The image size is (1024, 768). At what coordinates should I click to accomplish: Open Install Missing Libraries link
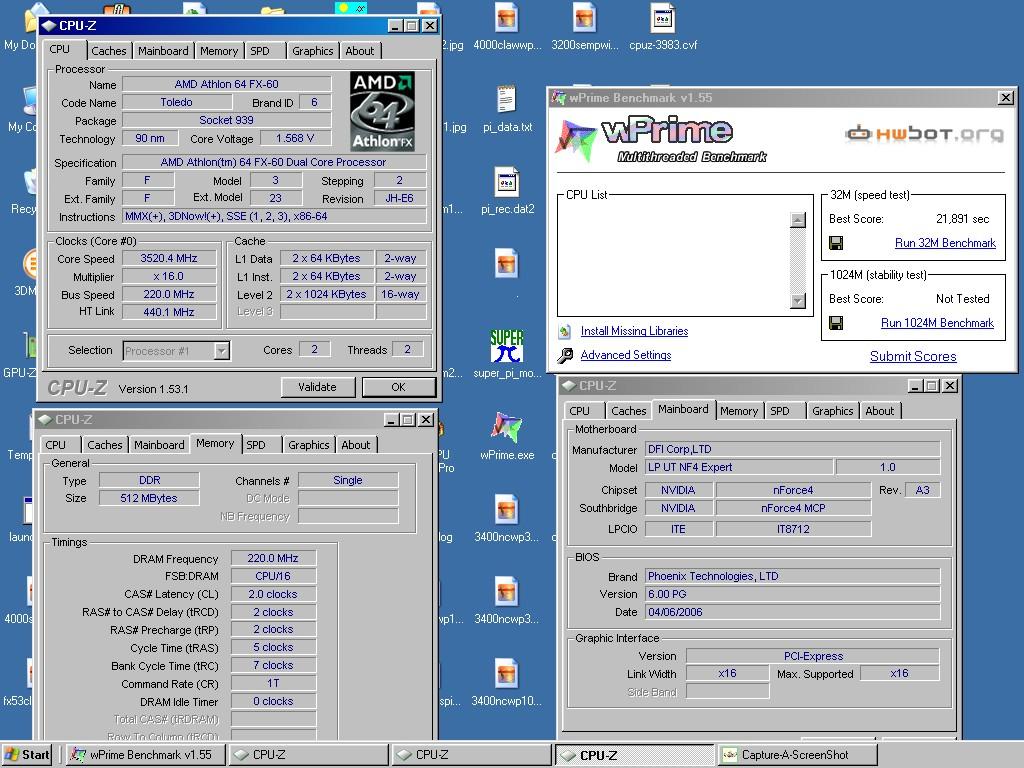coord(634,331)
